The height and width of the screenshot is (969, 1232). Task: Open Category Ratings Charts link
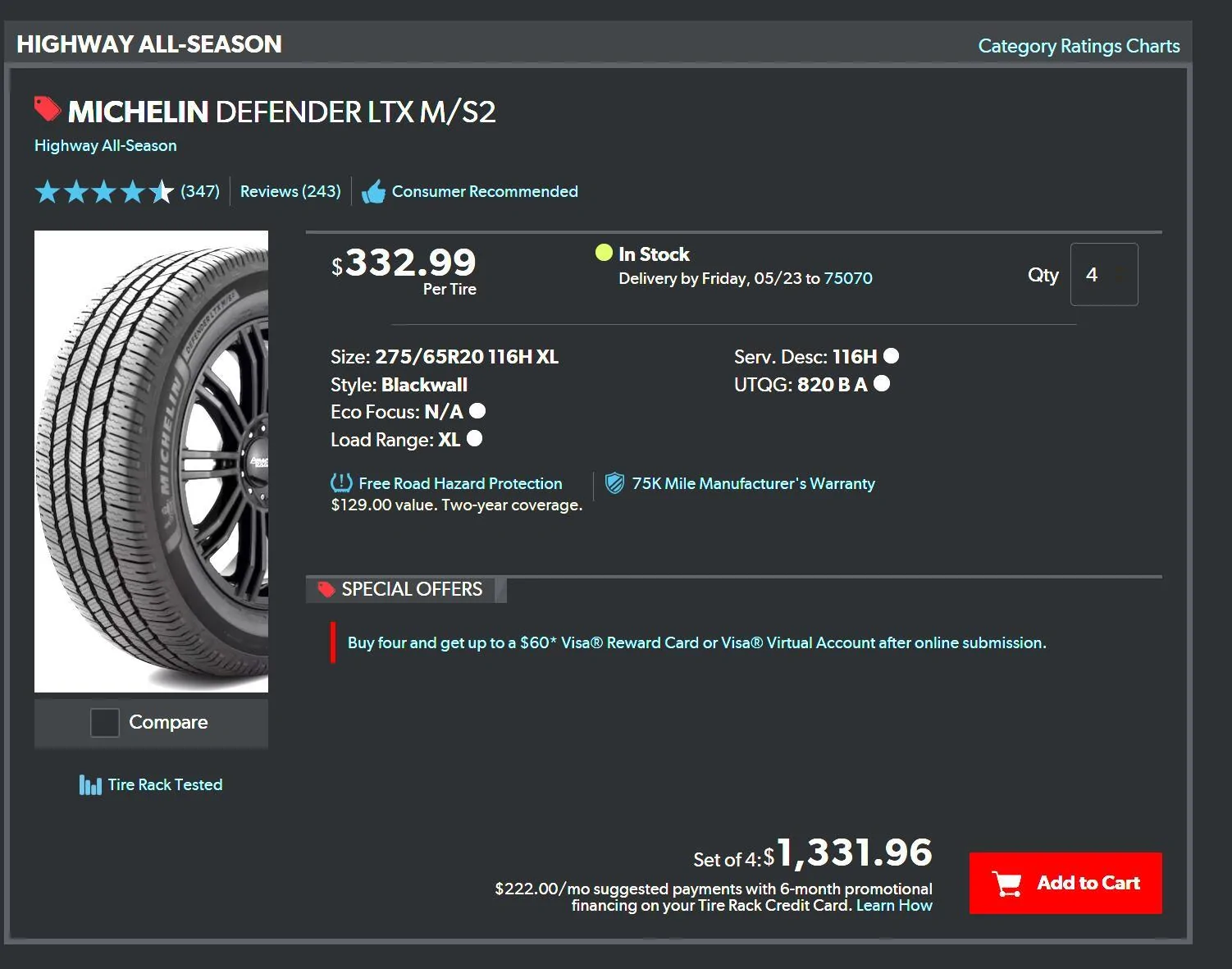1079,46
